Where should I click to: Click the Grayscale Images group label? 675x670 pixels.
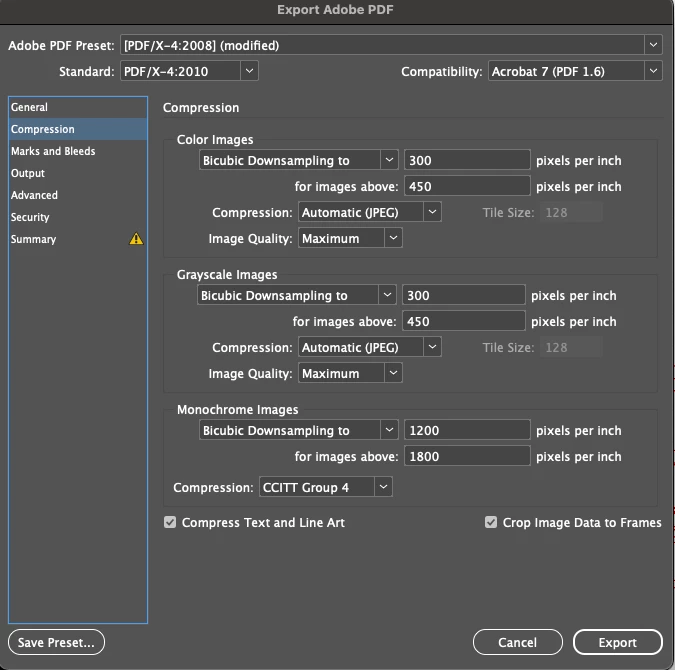tap(227, 274)
